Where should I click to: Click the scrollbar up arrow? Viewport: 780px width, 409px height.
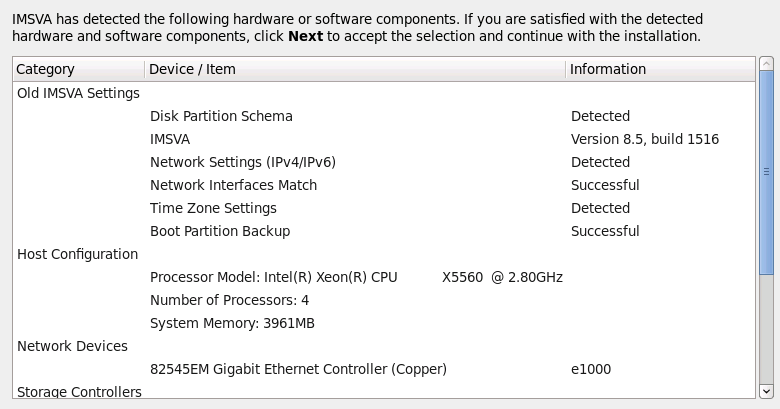point(767,66)
